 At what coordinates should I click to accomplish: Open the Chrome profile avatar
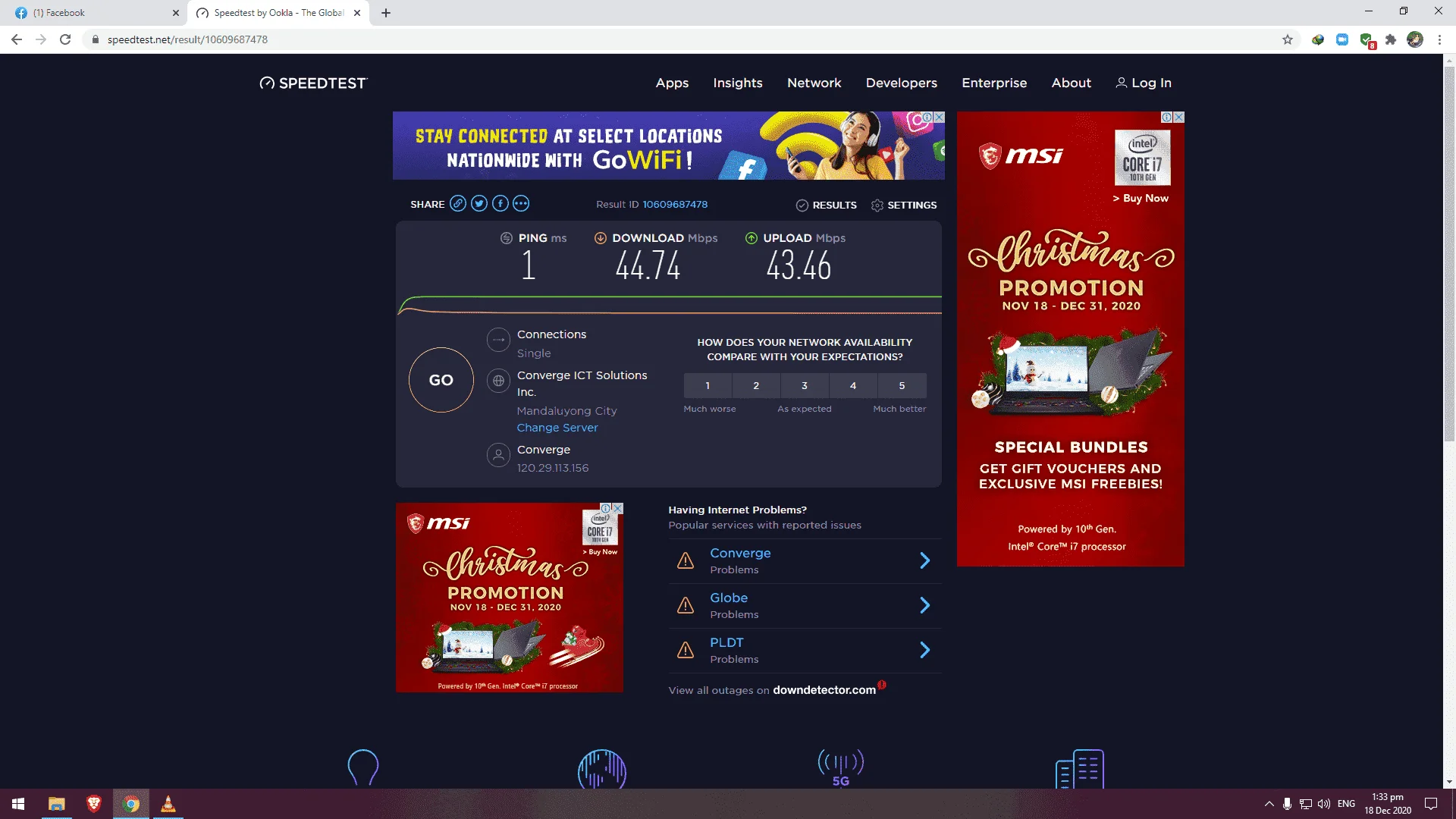tap(1415, 39)
